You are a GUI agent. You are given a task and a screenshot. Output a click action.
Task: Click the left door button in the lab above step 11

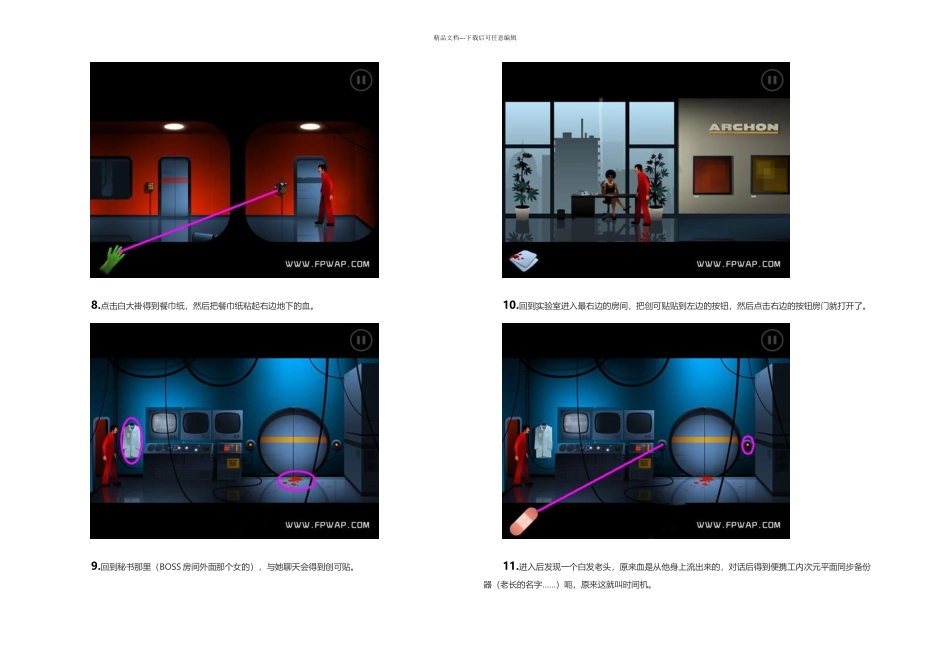(661, 445)
